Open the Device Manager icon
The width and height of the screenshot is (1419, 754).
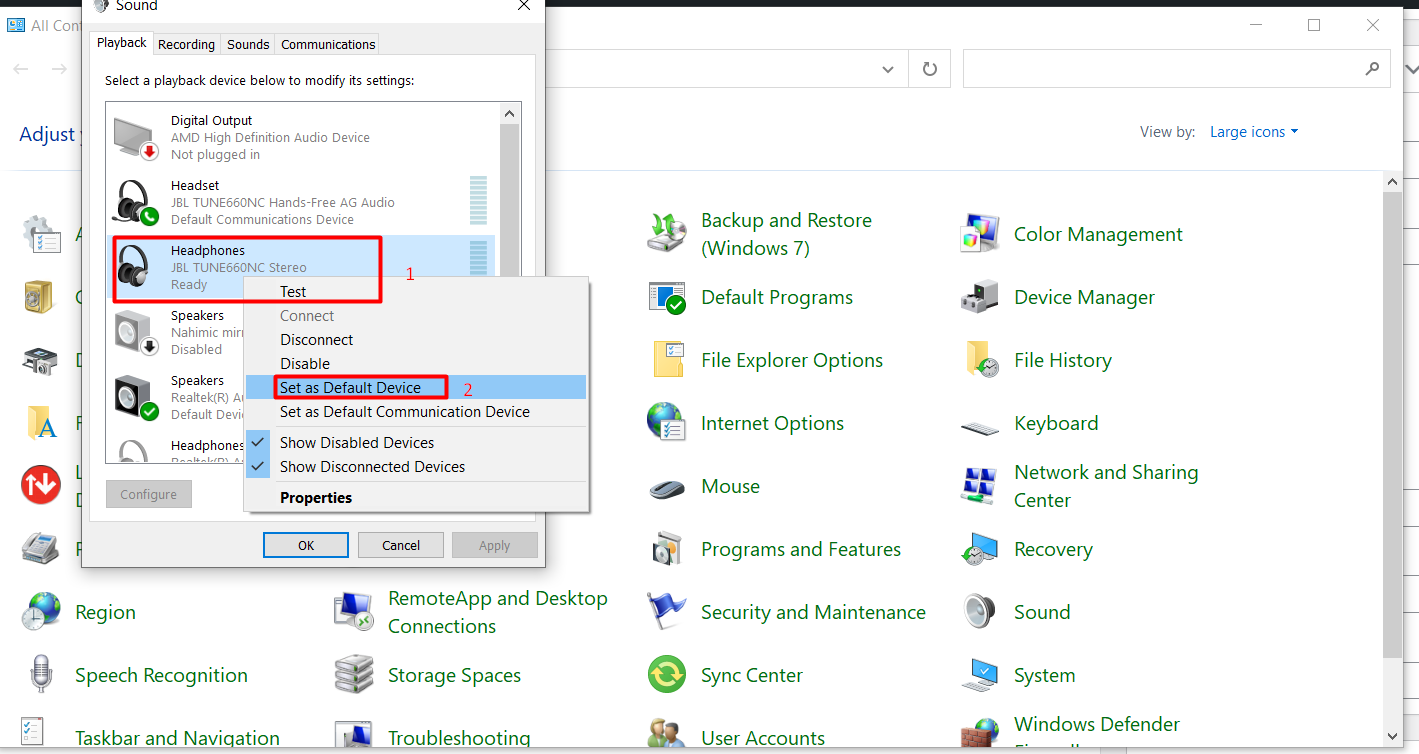pyautogui.click(x=978, y=298)
